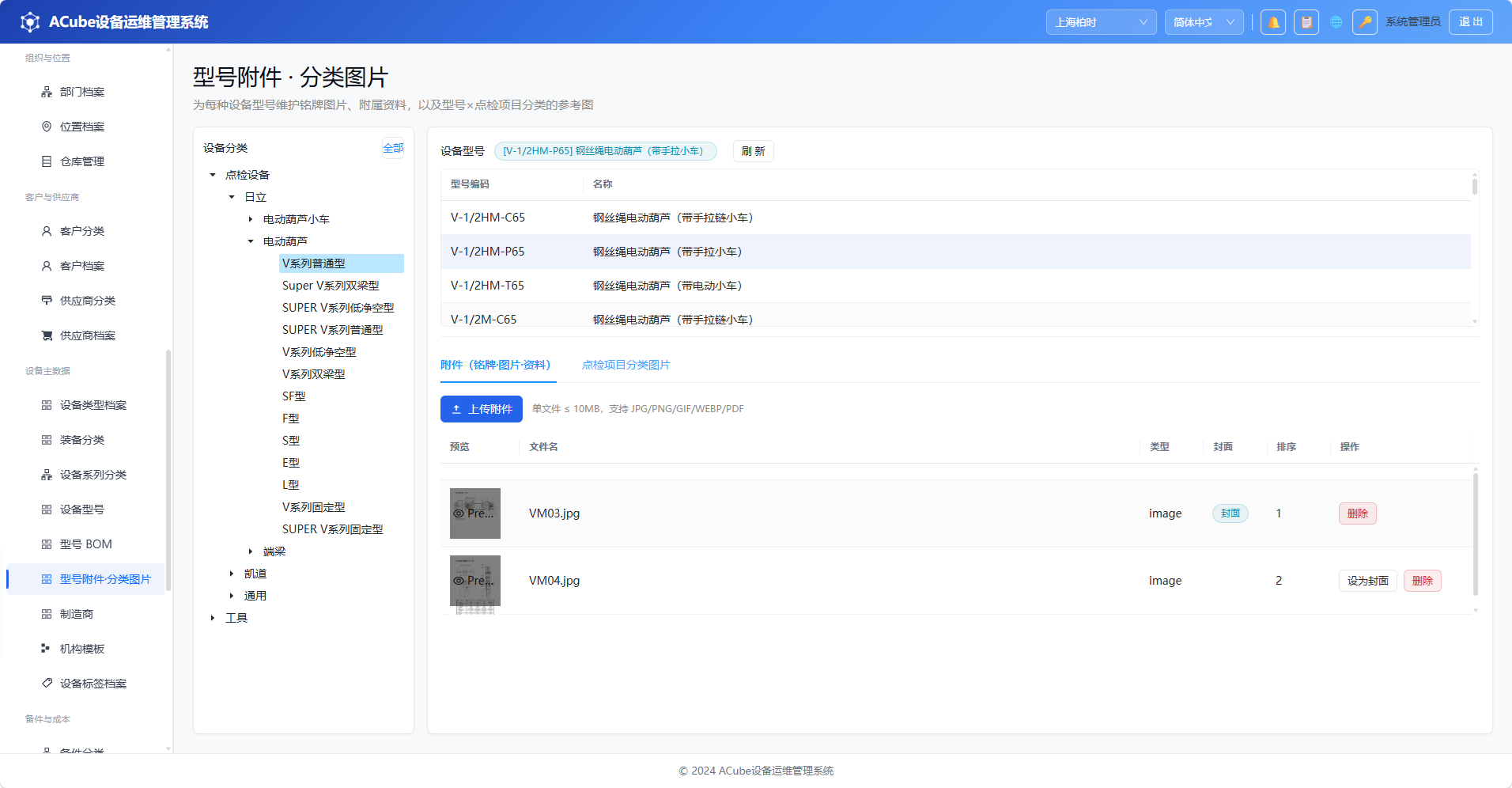
Task: Switch to the 点检项目分类图片 tab
Action: [x=626, y=365]
